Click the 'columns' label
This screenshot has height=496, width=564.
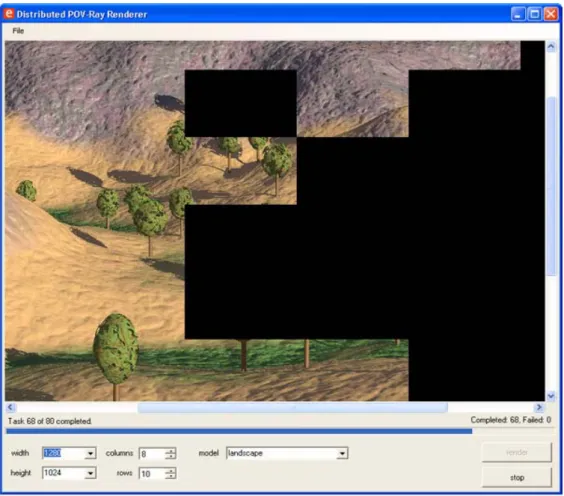(119, 453)
